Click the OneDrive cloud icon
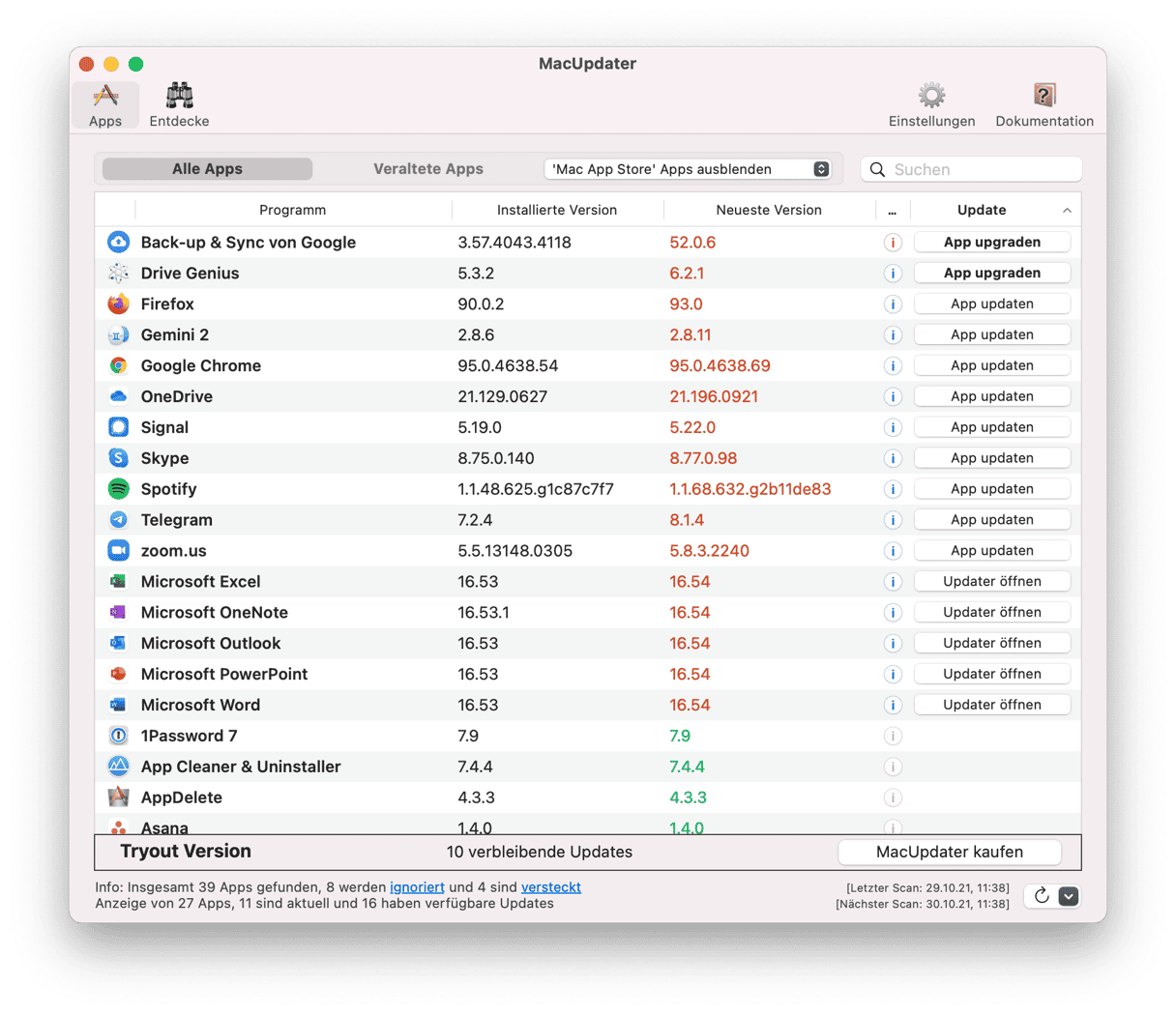This screenshot has height=1014, width=1176. click(118, 396)
